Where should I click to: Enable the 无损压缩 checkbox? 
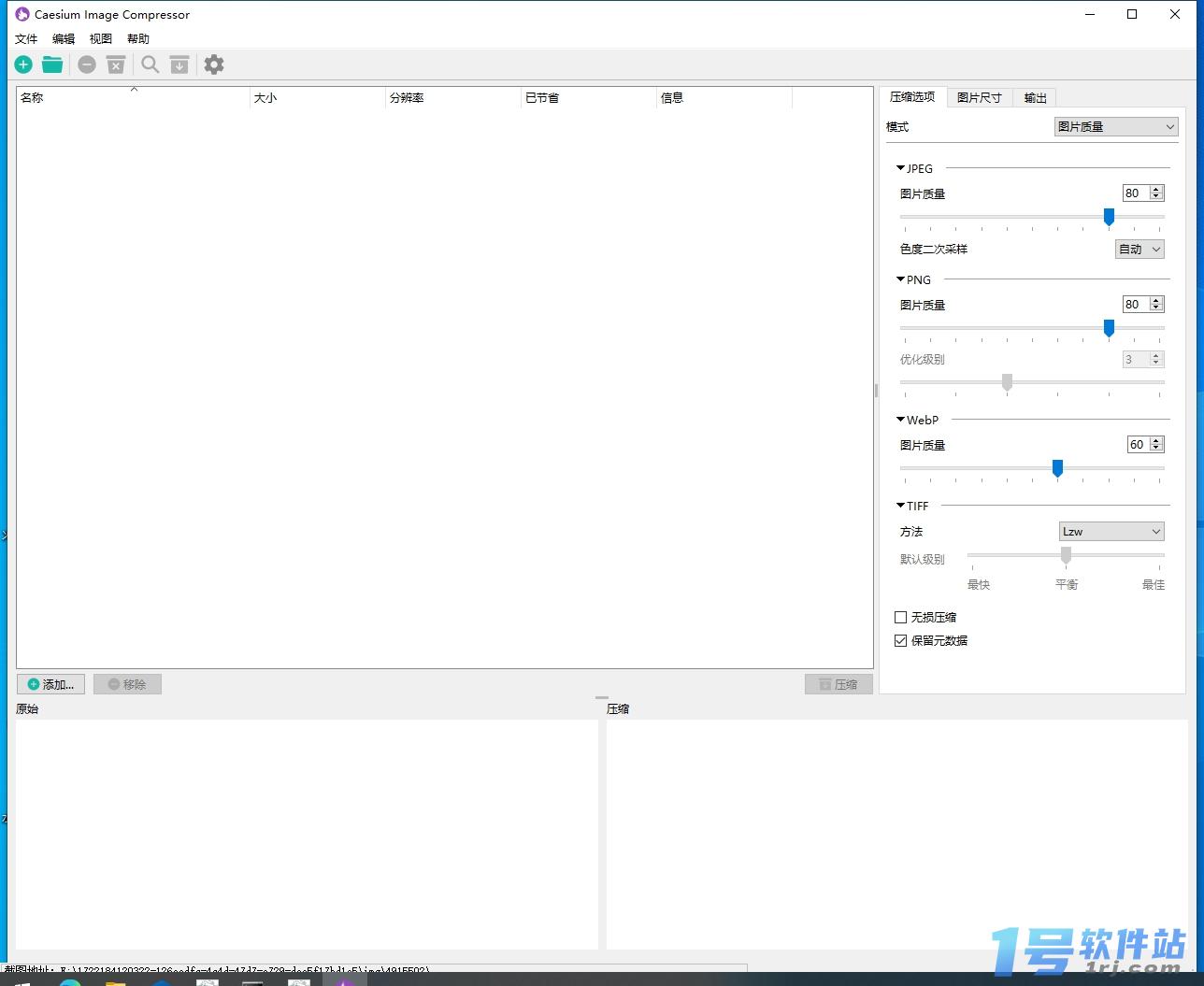click(x=901, y=617)
